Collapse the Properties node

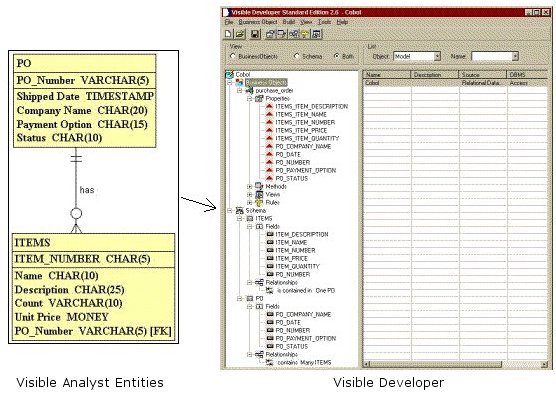(249, 99)
